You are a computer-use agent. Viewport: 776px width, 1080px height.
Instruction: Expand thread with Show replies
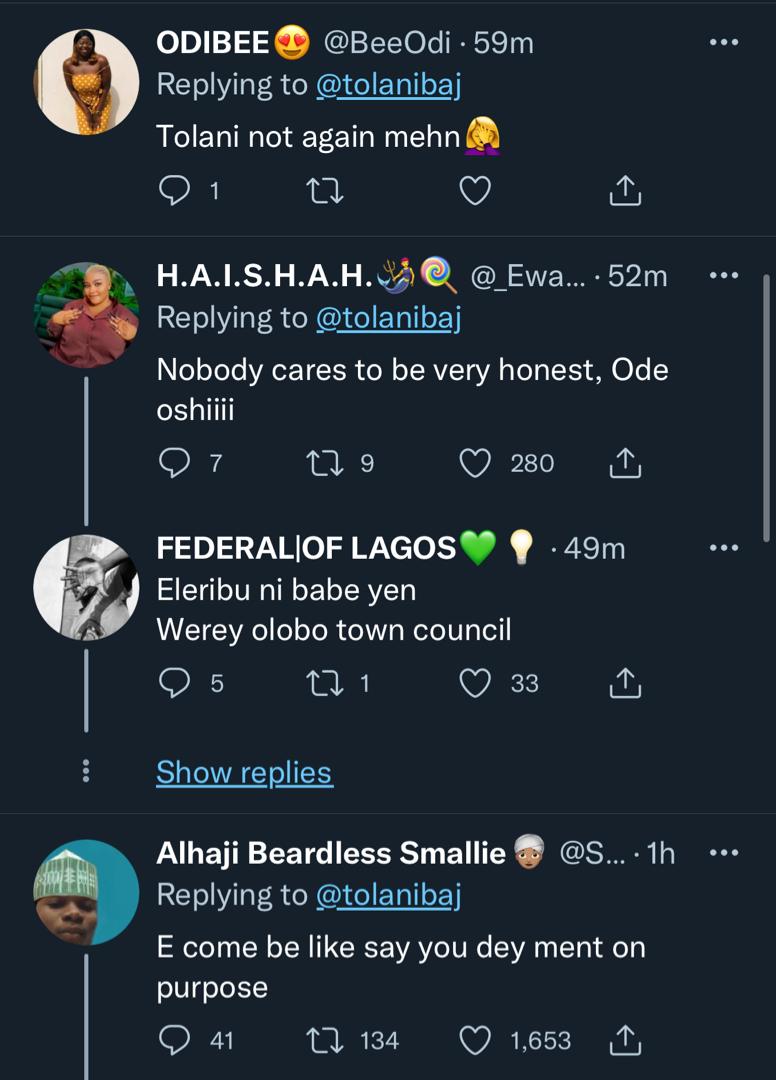tap(244, 772)
